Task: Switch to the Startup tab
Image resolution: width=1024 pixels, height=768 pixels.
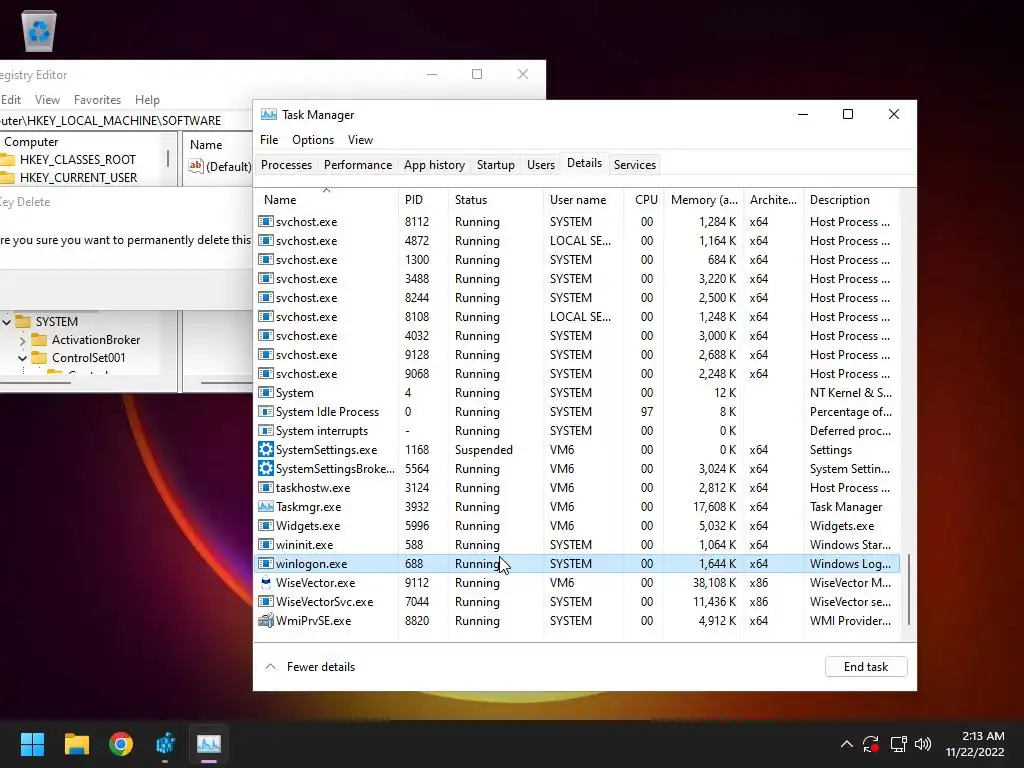Action: (496, 165)
